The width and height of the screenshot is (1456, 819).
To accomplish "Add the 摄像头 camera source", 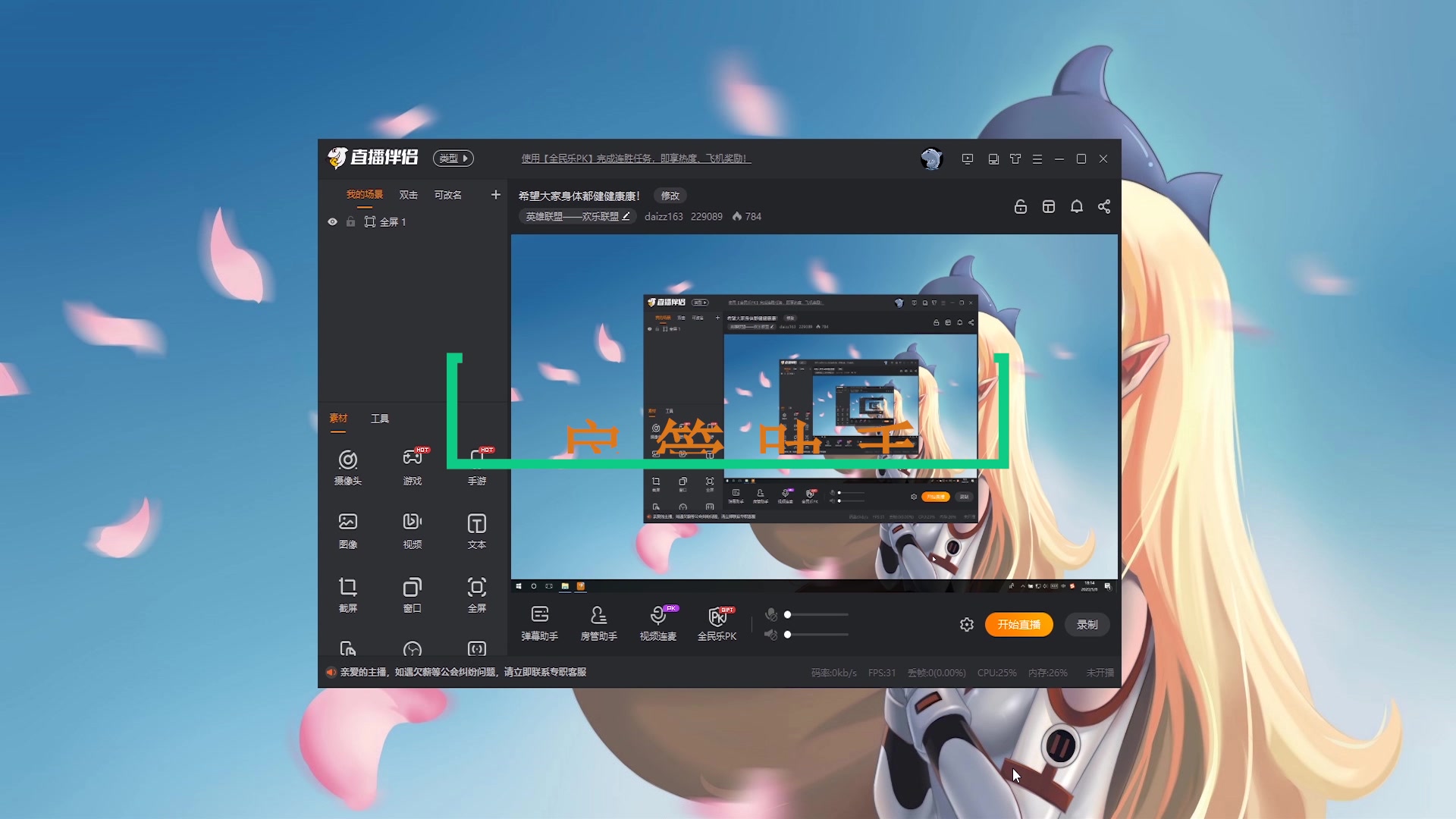I will (x=348, y=467).
